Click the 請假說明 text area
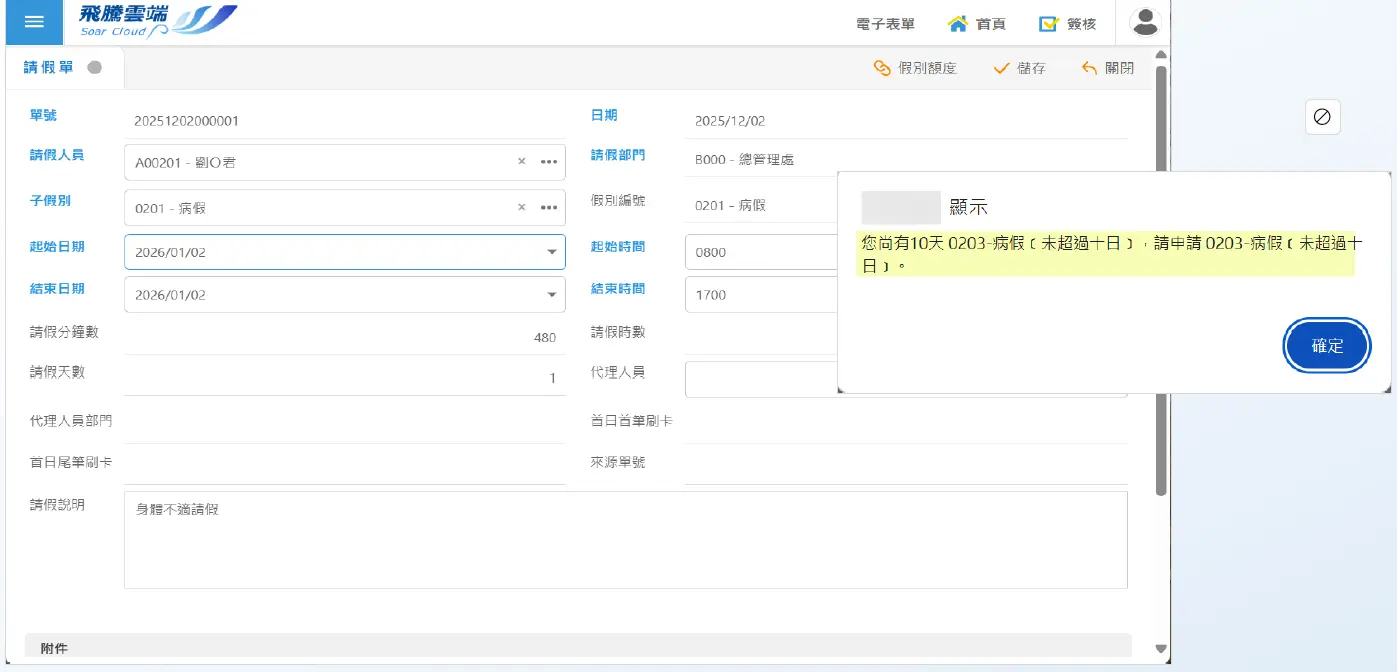The image size is (1397, 672). click(625, 540)
